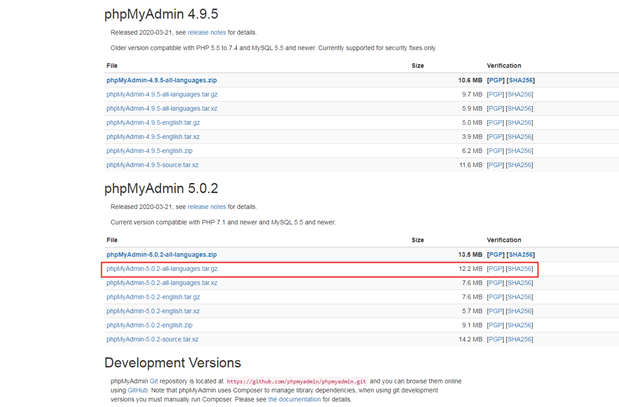Open SHA256 checksum for 5.0.2 all-languages zip
The image size is (619, 407).
coord(521,255)
